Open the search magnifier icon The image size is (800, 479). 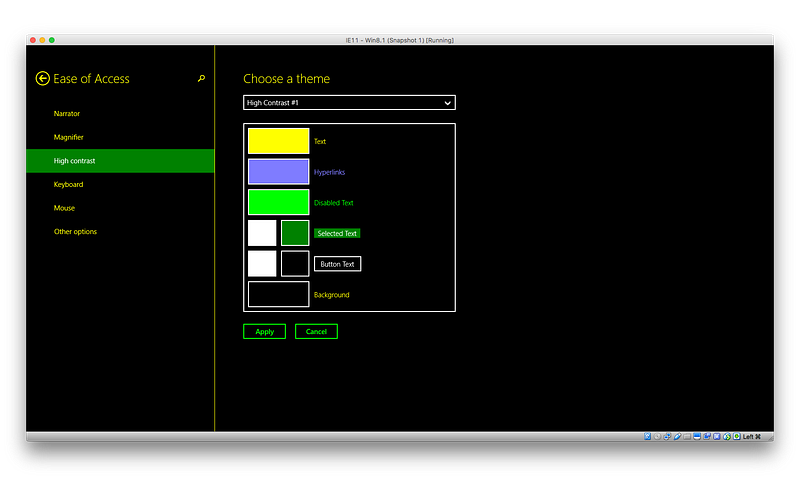pos(202,79)
